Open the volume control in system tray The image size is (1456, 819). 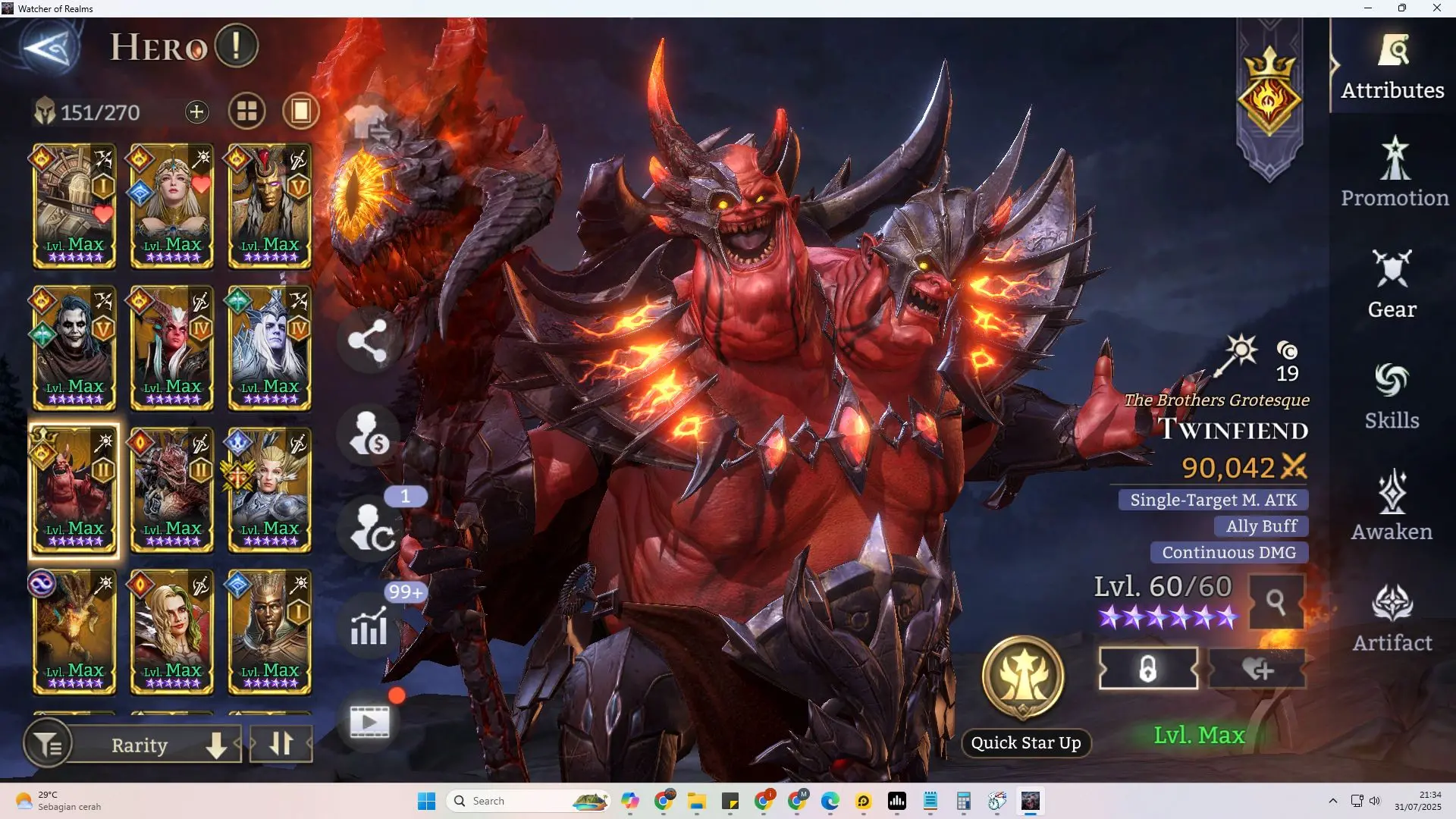tap(1375, 801)
